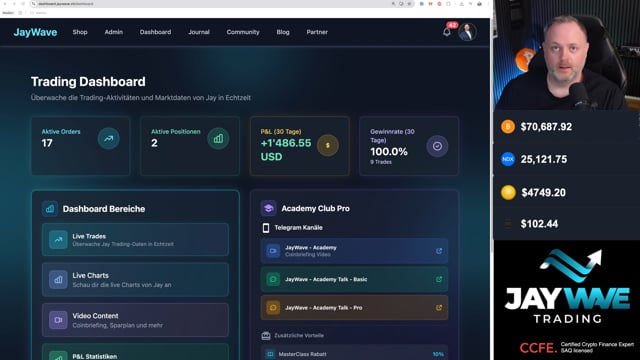Open the Live Trades section
The width and height of the screenshot is (640, 360).
[x=135, y=240]
